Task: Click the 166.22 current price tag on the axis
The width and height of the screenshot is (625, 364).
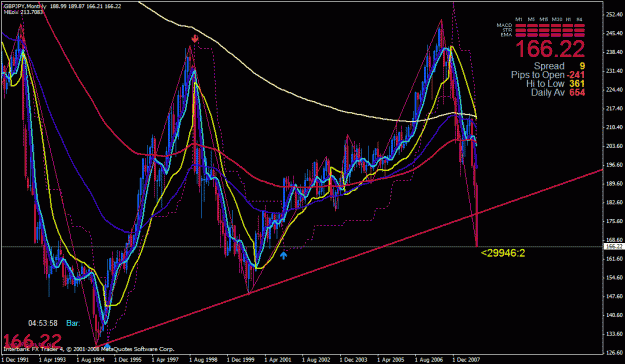Action: tap(613, 246)
